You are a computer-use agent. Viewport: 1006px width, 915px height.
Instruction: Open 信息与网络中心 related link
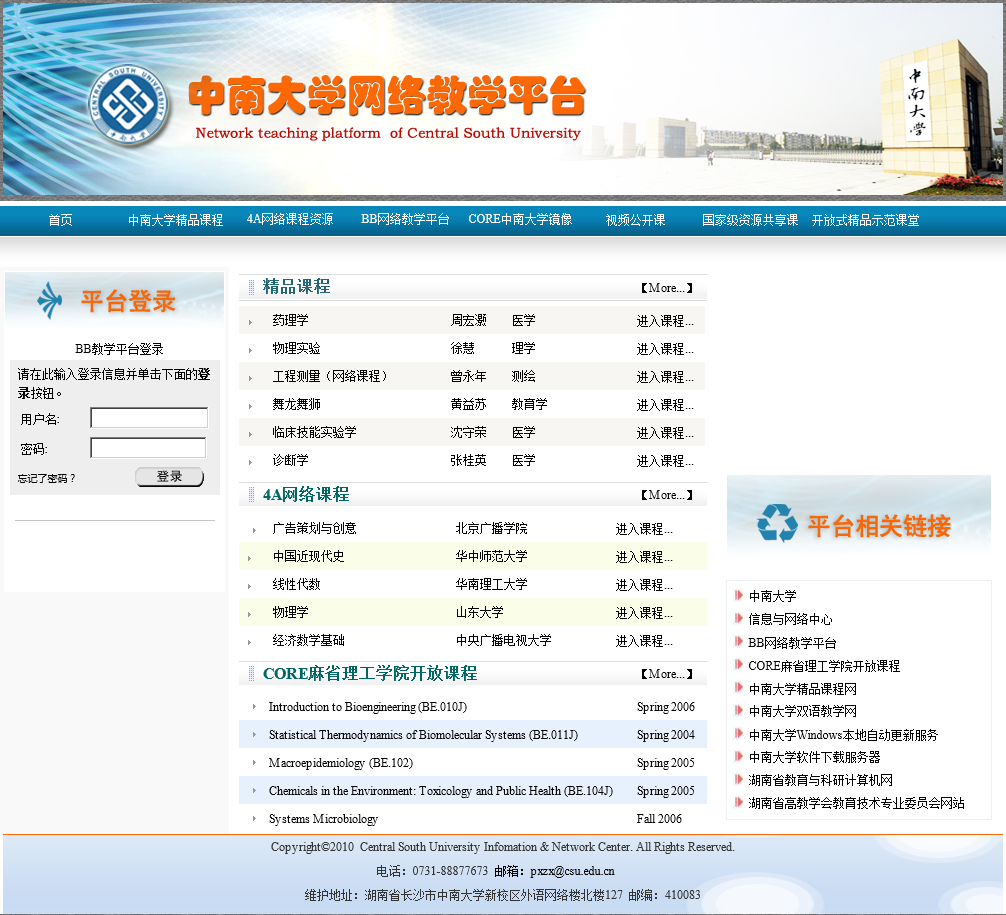[790, 619]
